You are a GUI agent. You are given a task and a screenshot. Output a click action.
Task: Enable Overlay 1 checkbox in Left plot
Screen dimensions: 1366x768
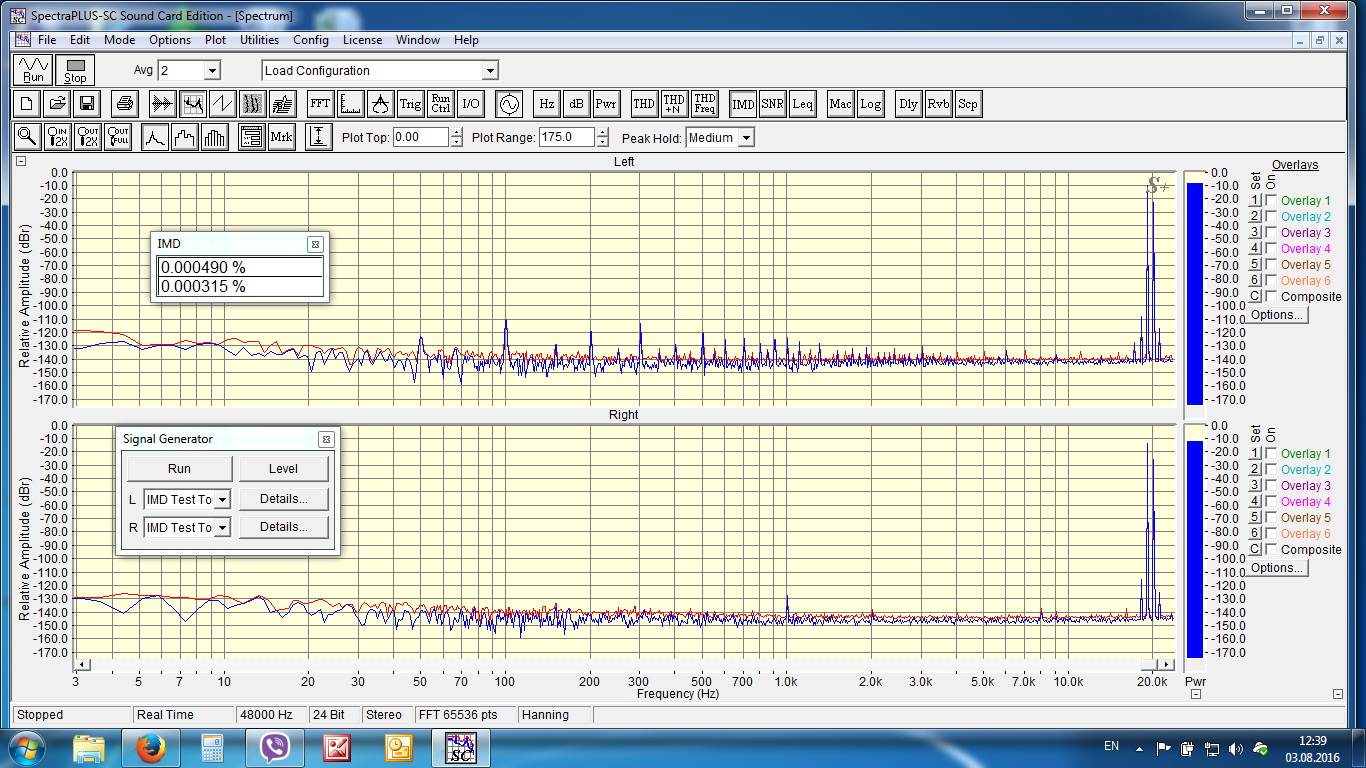(x=1271, y=201)
